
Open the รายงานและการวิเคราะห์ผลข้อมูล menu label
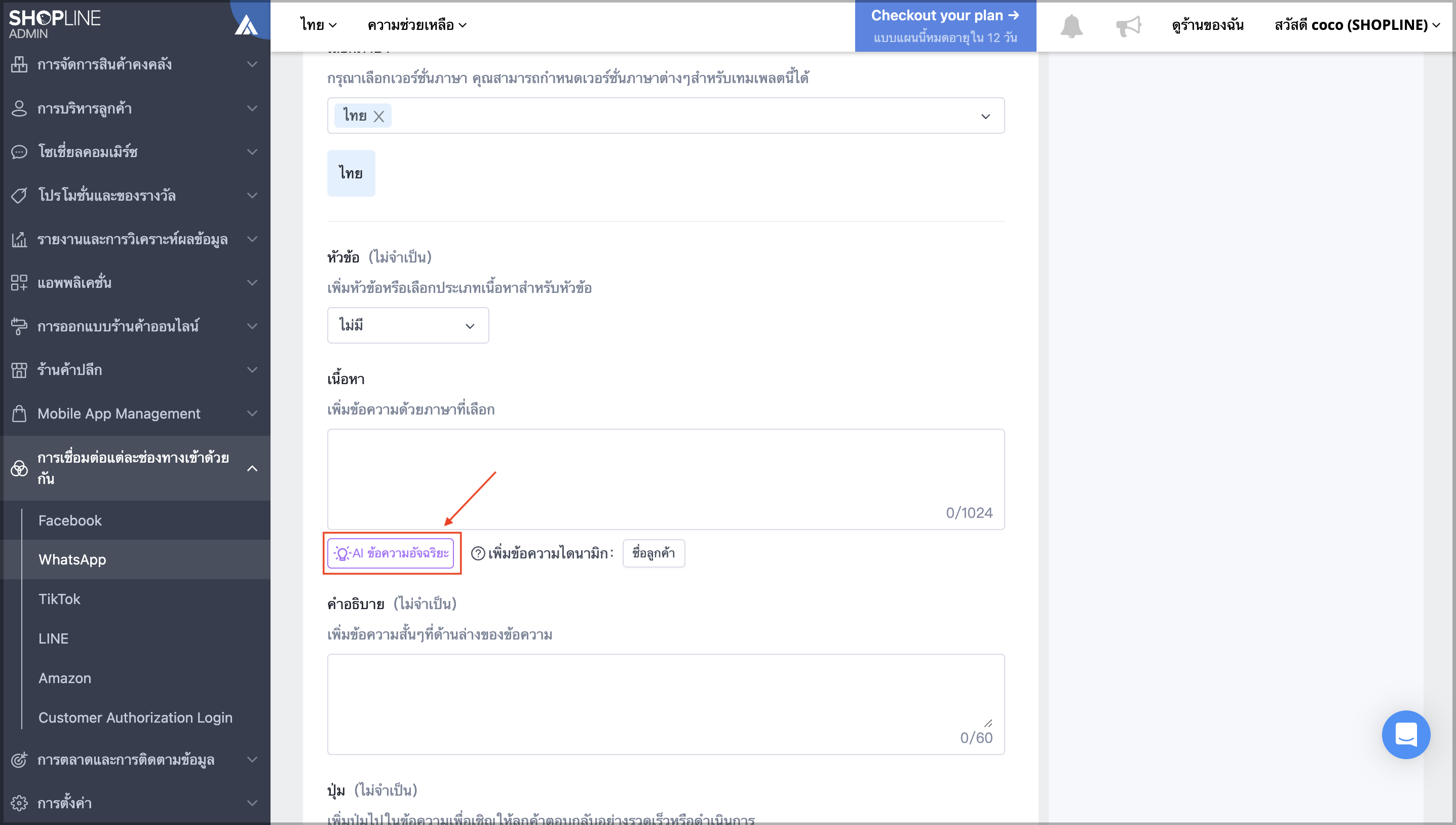click(x=133, y=239)
